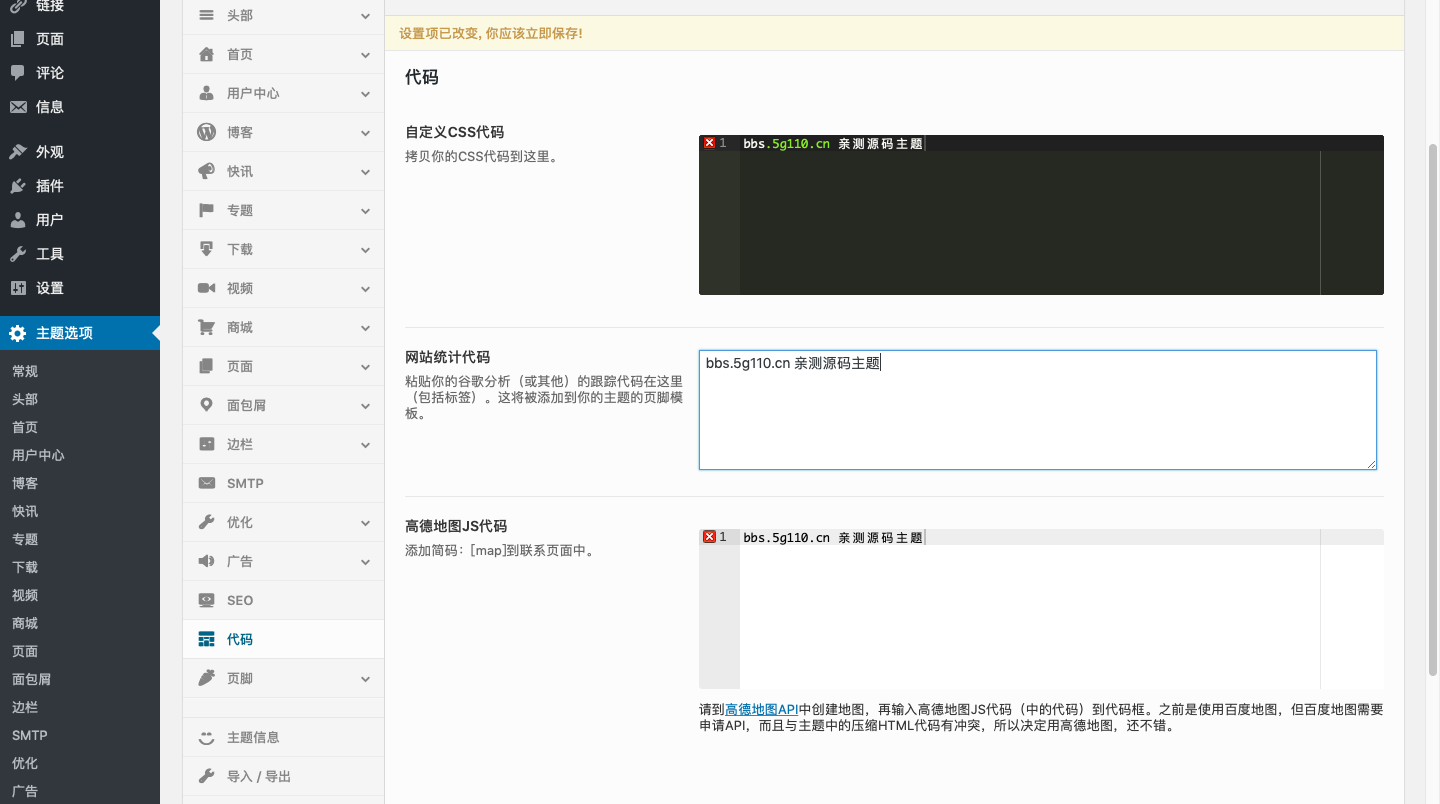
Task: Open the SEO settings tab
Action: [x=240, y=600]
